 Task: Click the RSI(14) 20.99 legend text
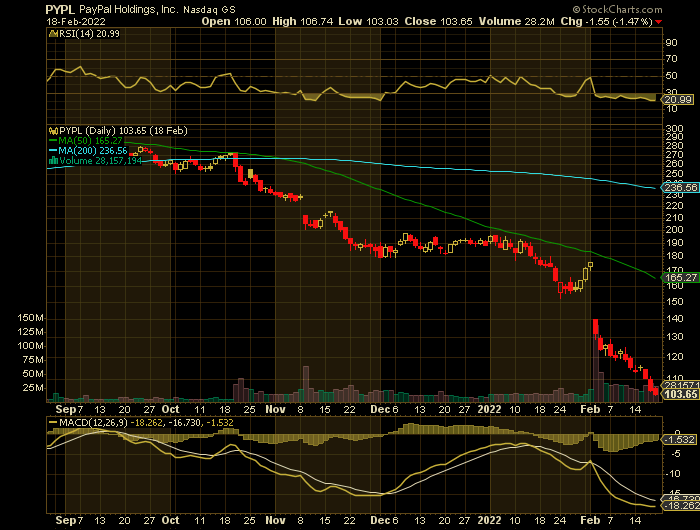(x=89, y=33)
